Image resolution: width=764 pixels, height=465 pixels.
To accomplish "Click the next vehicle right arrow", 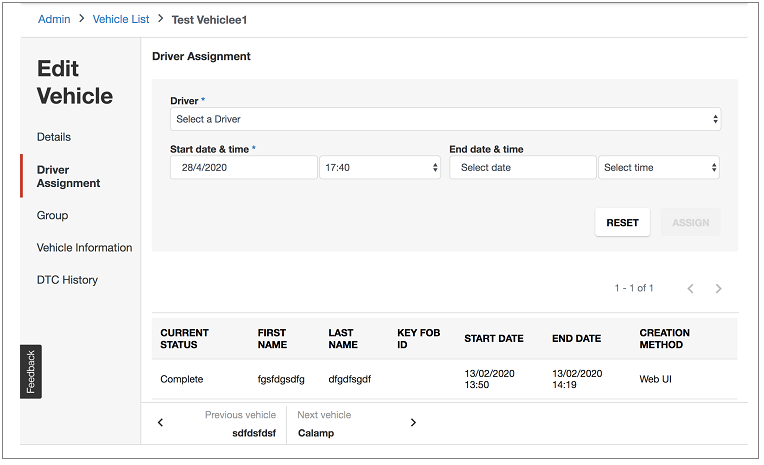I will (x=413, y=423).
